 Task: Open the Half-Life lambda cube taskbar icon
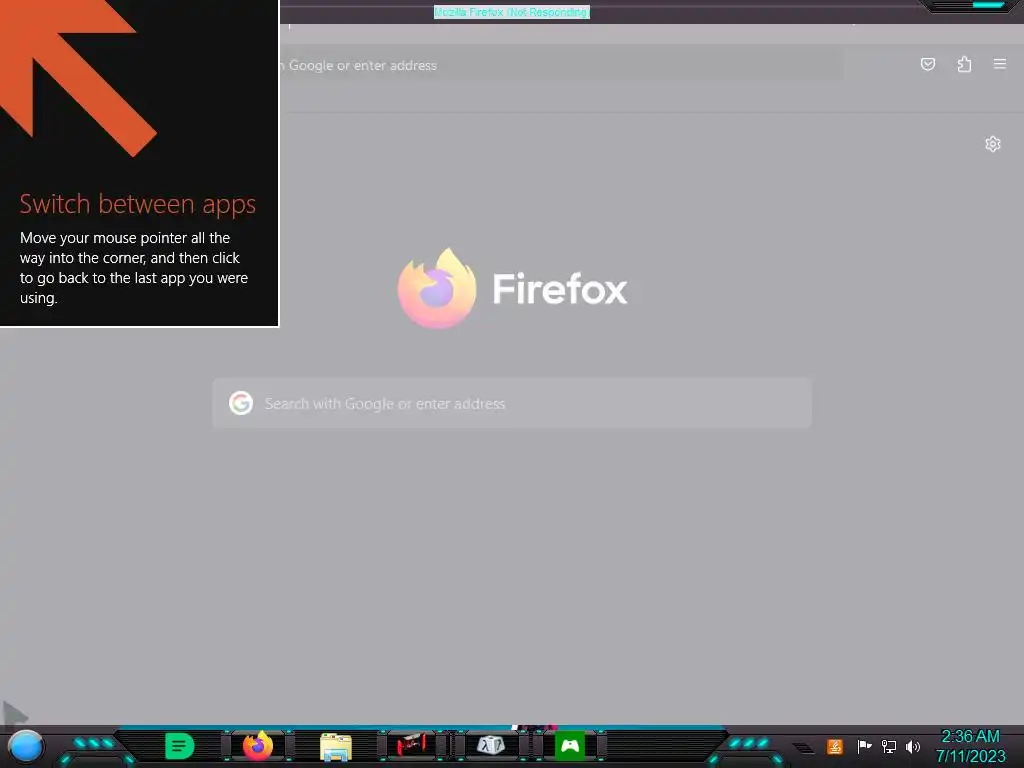tap(491, 745)
